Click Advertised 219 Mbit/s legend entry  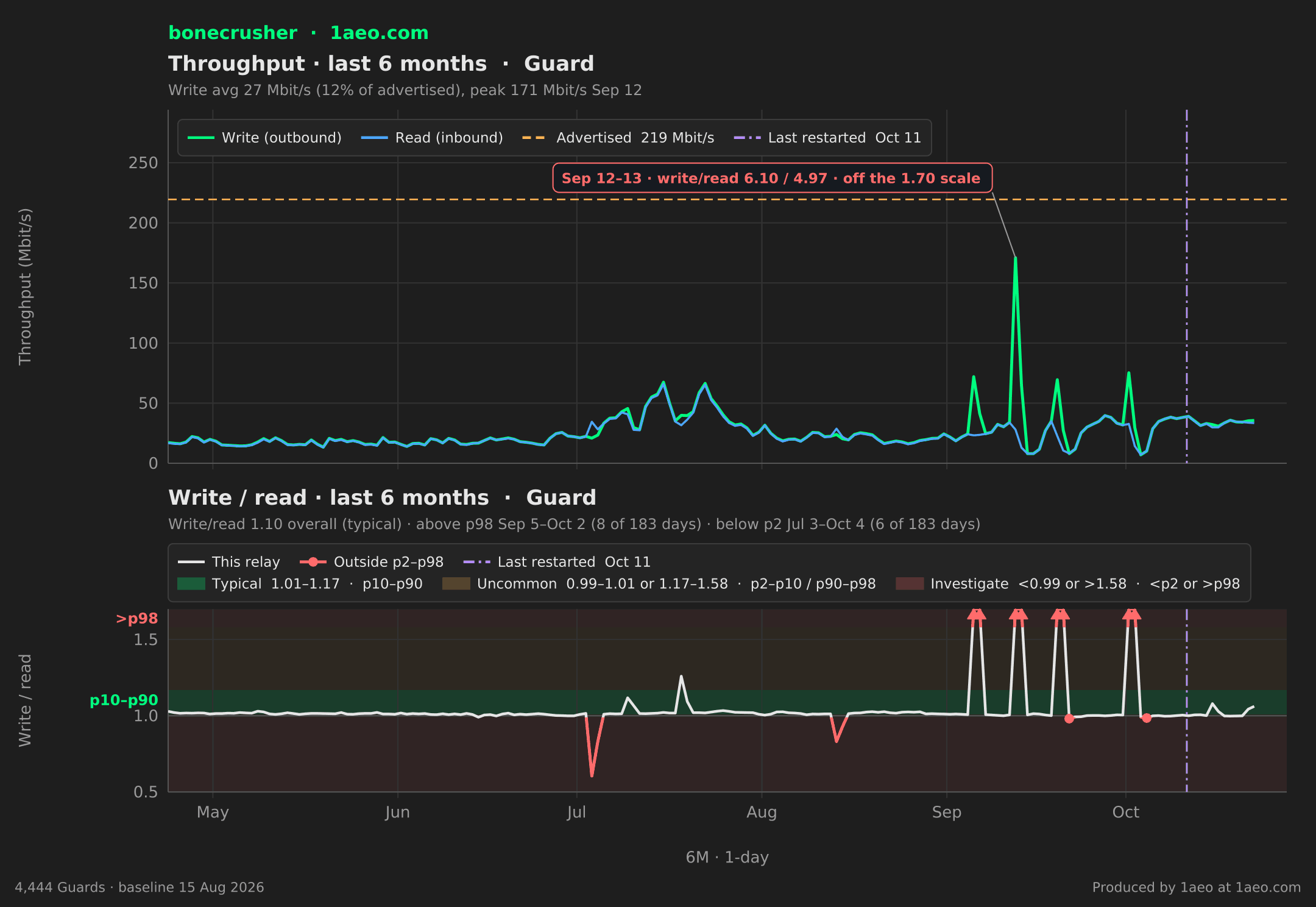pyautogui.click(x=618, y=138)
